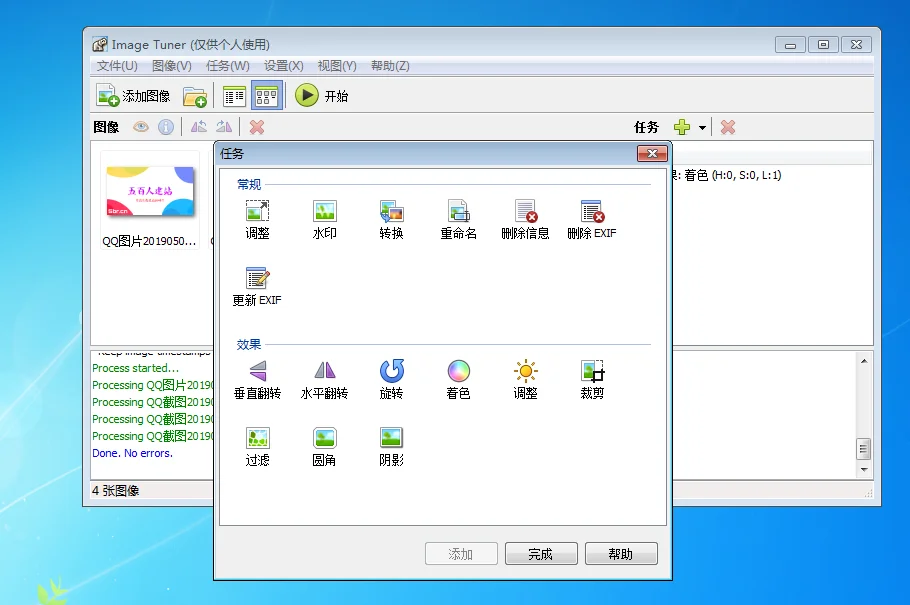Select the 旋转 rotate effect
The image size is (910, 605).
point(391,380)
